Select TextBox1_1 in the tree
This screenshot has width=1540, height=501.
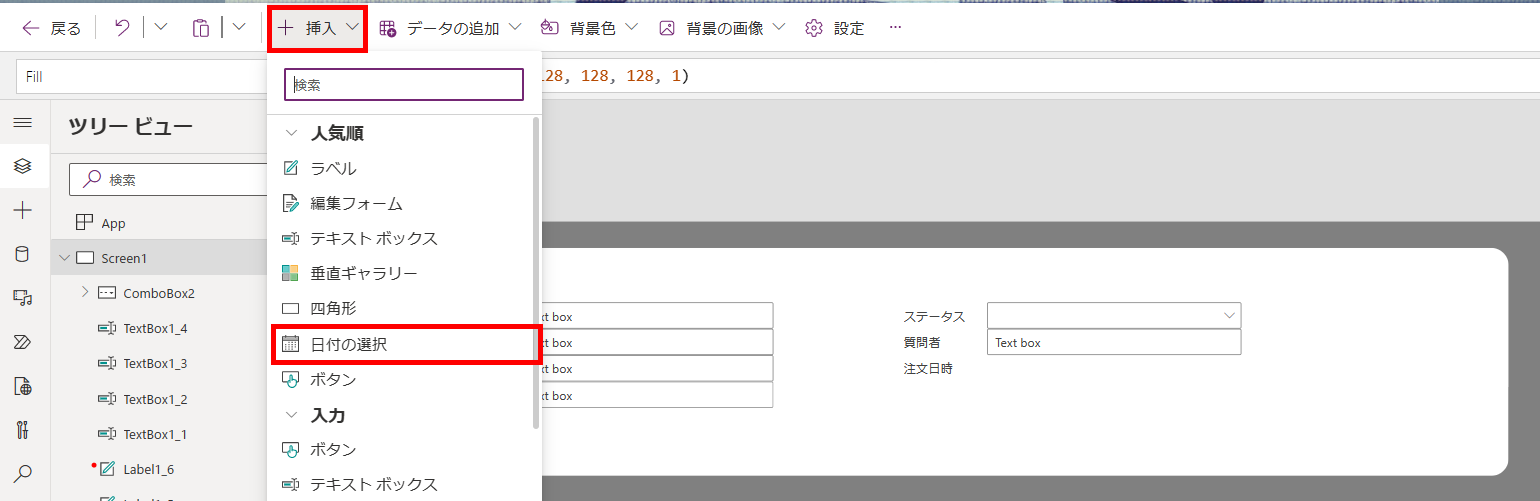tap(155, 434)
